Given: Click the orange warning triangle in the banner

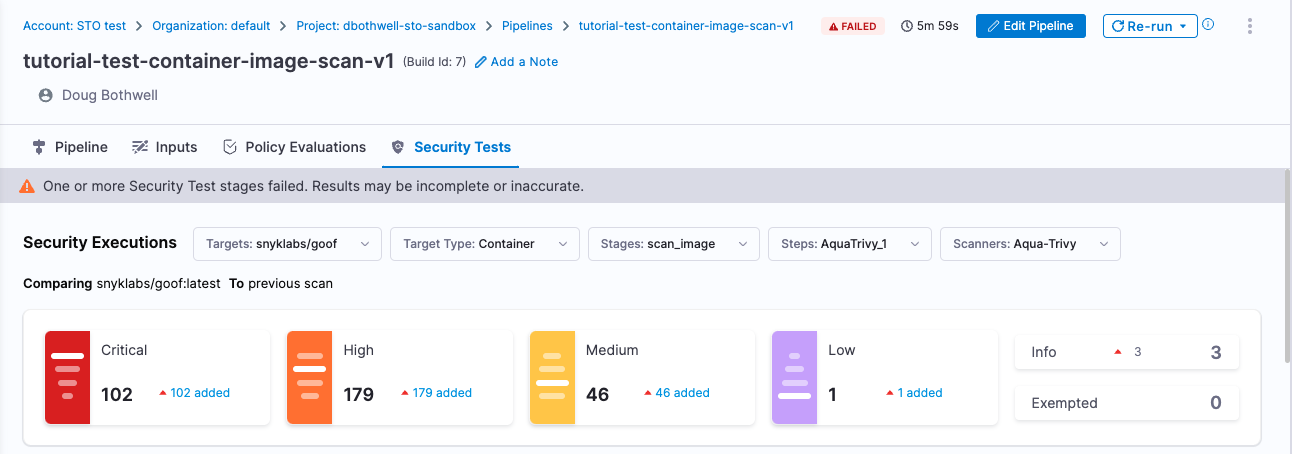Looking at the screenshot, I should point(28,186).
